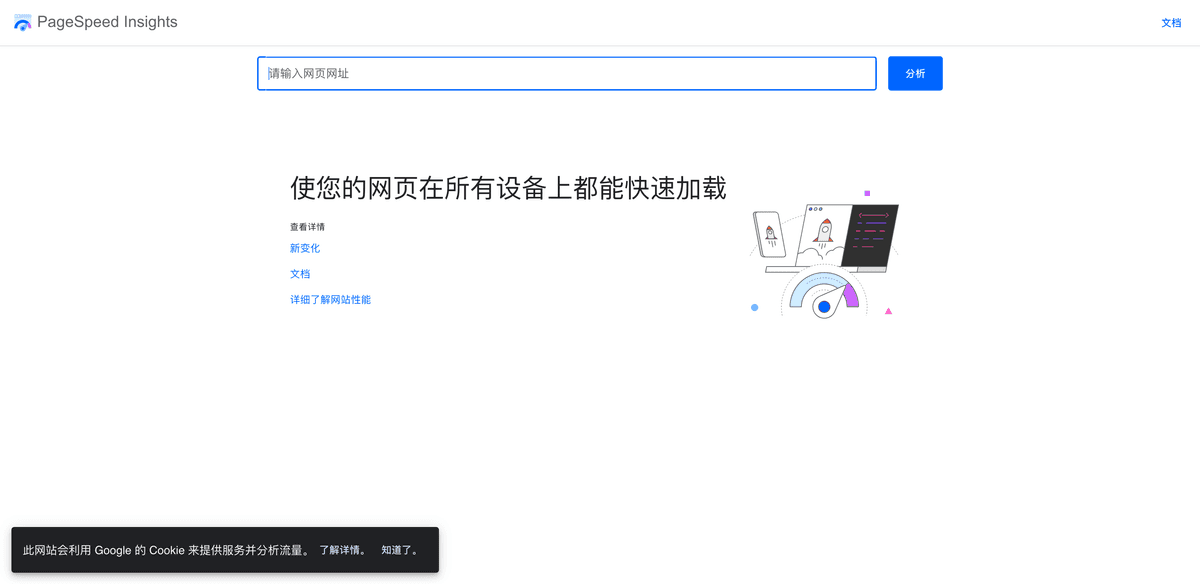
Task: Open the 新变化 link
Action: point(305,248)
